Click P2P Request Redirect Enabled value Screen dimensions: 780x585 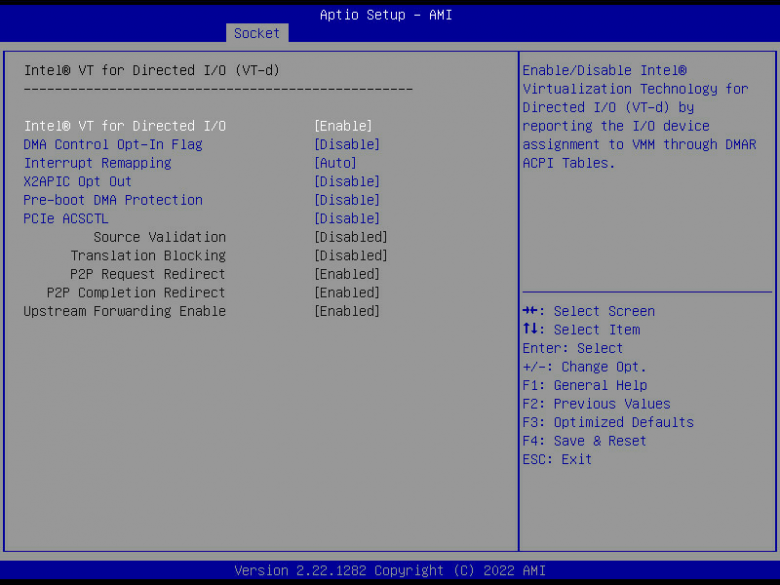(347, 274)
